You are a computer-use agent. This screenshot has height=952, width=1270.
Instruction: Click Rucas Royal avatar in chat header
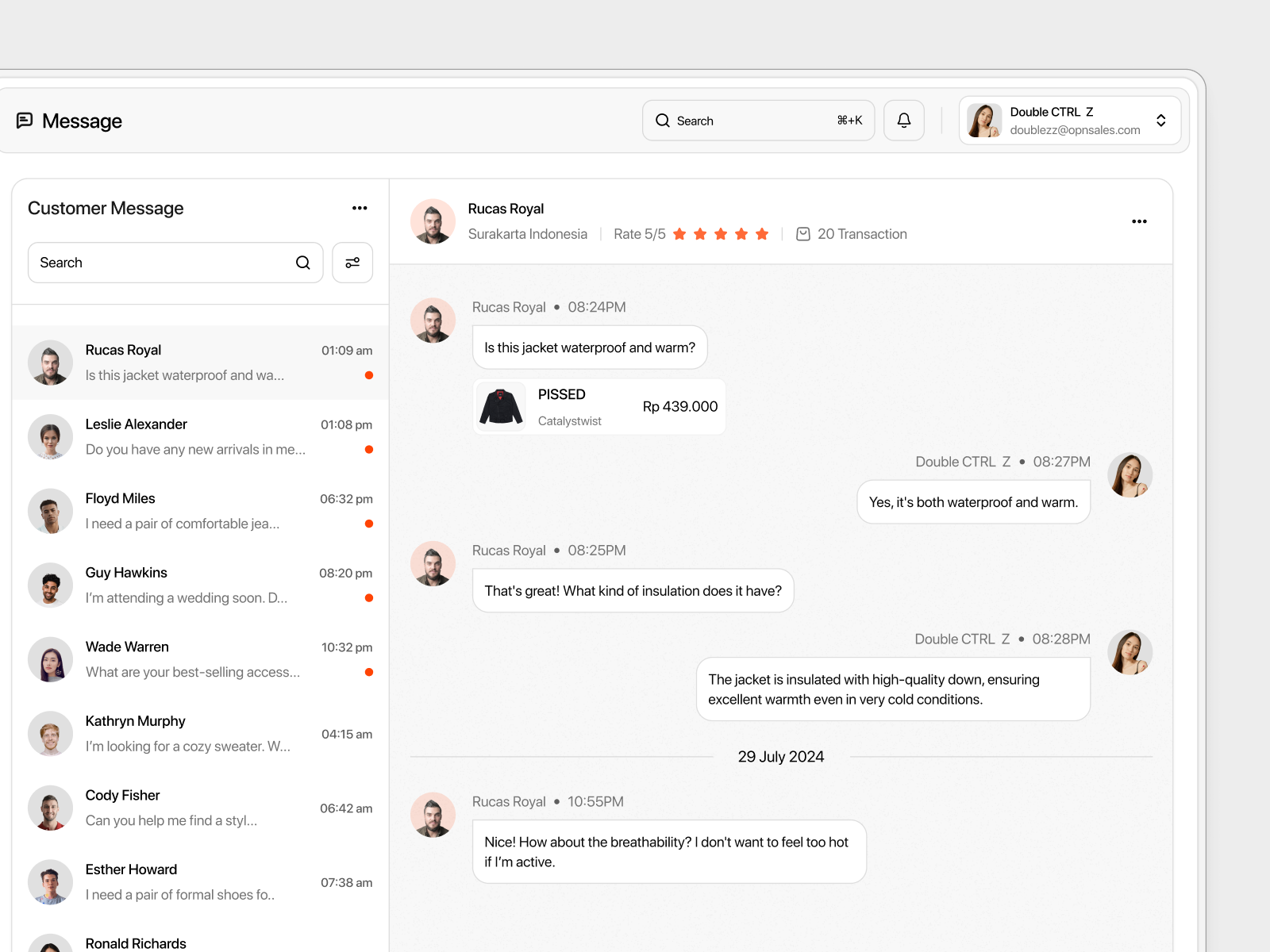433,221
